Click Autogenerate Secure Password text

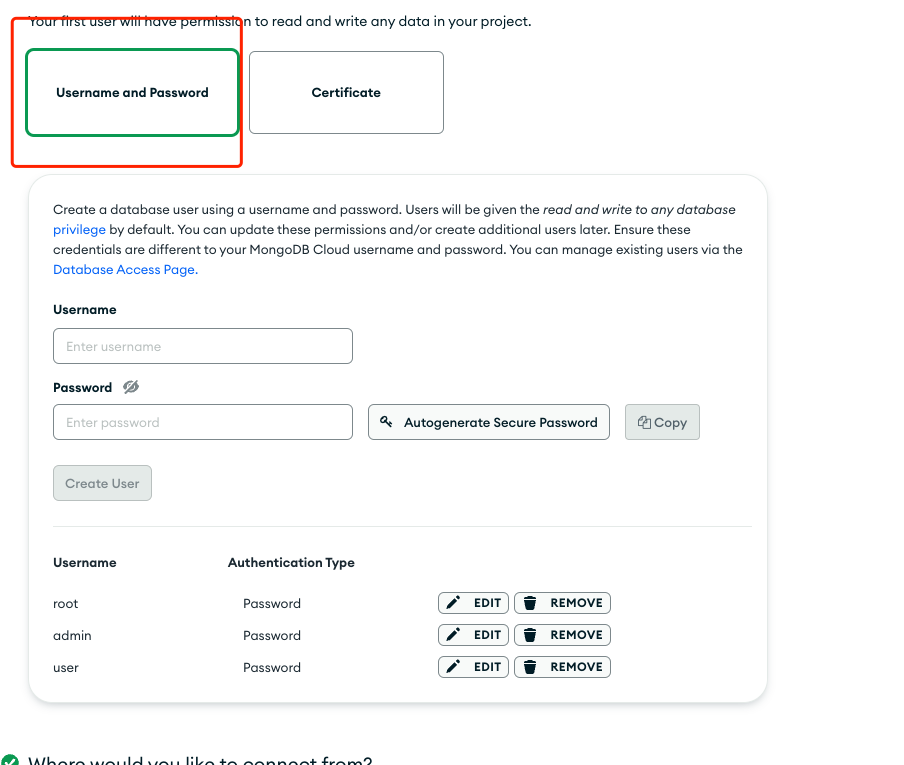click(500, 422)
